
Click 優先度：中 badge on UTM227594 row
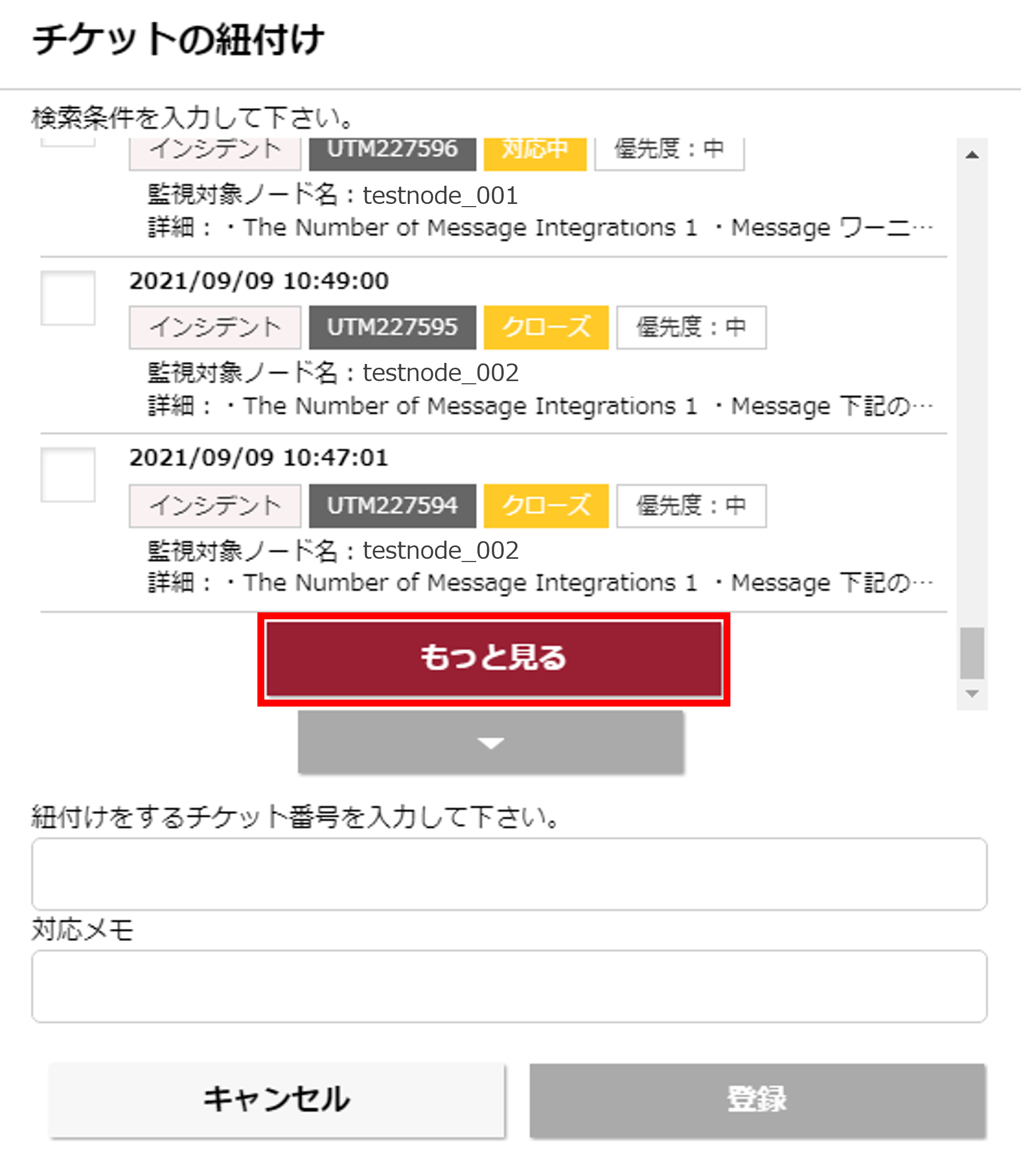click(690, 505)
